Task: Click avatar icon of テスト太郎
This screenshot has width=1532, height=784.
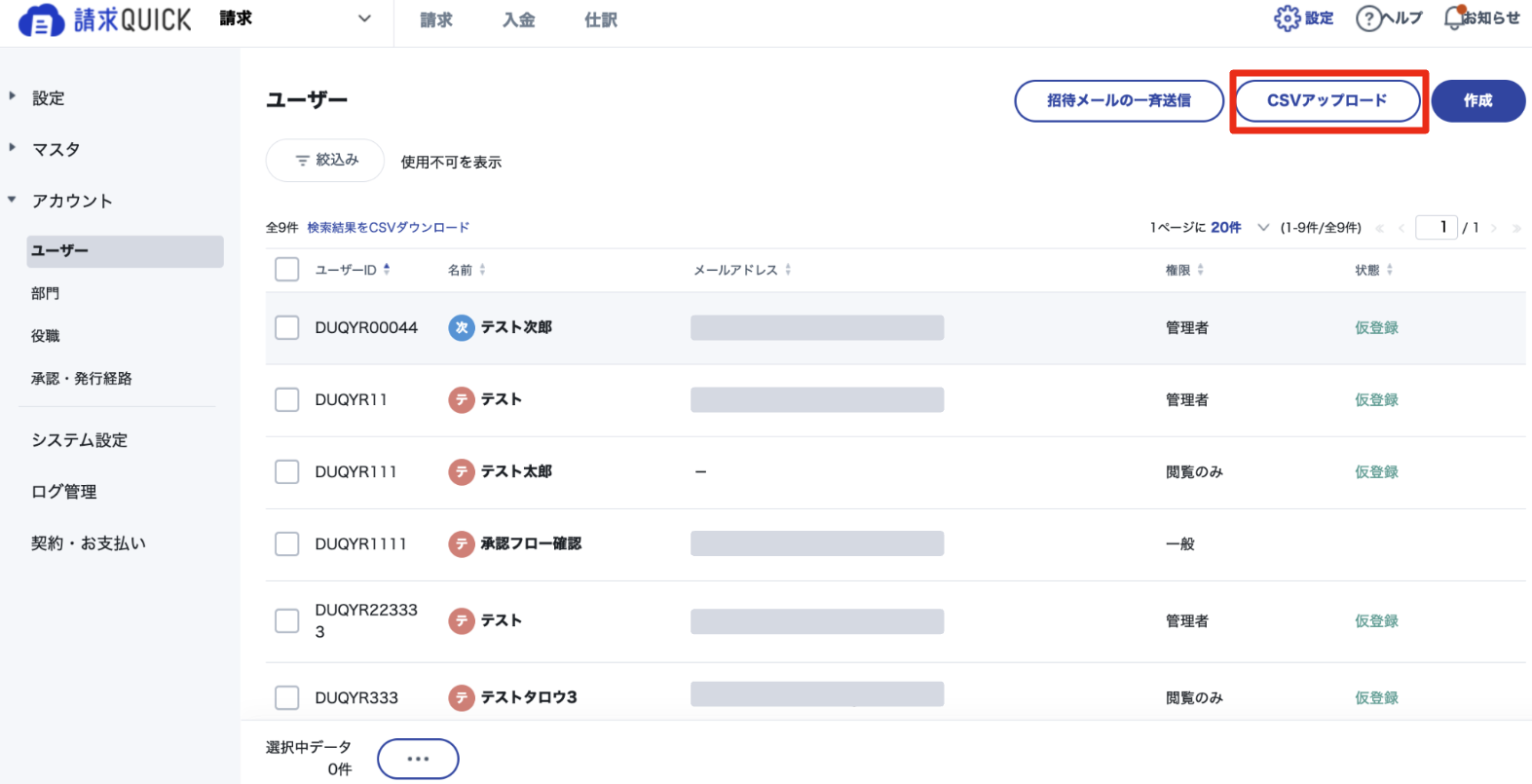Action: (x=462, y=472)
